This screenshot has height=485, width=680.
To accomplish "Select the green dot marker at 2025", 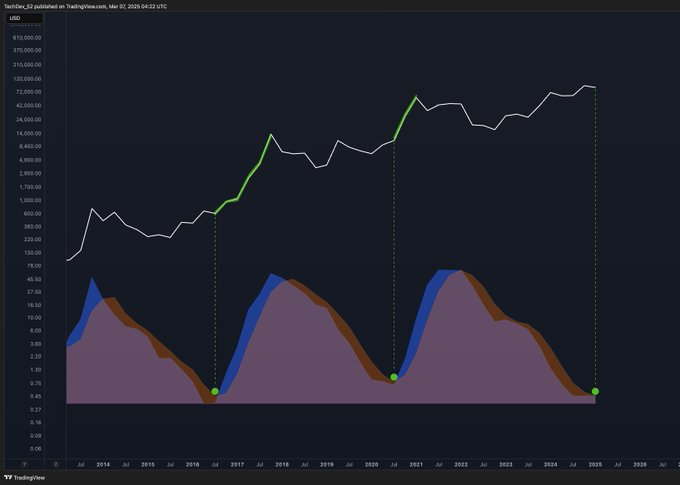I will click(595, 391).
